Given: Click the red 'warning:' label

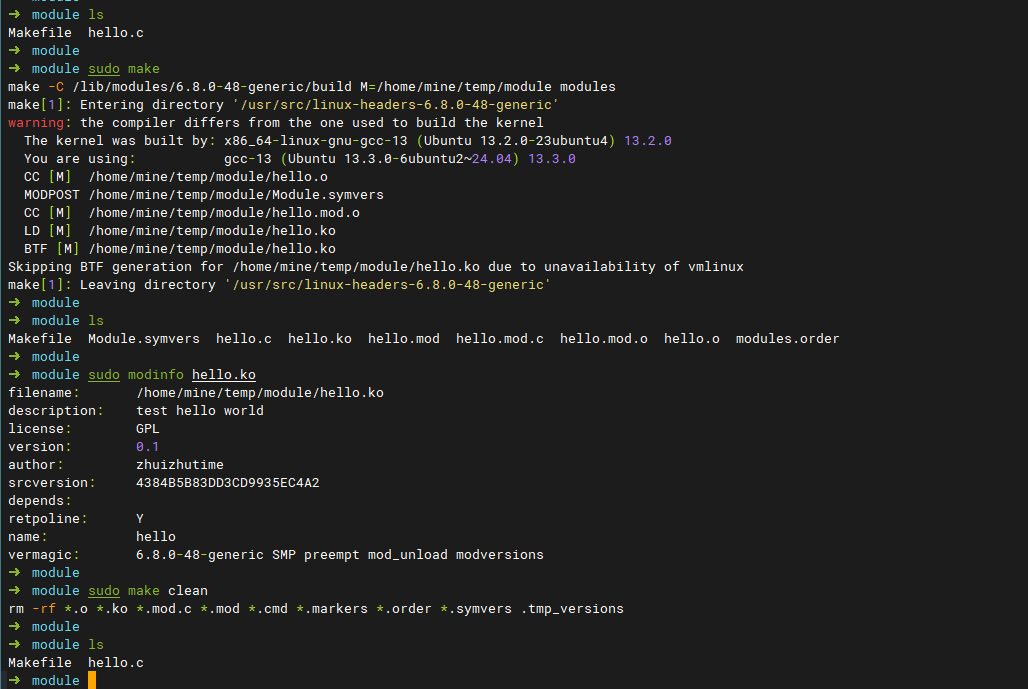Looking at the screenshot, I should click(x=40, y=123).
